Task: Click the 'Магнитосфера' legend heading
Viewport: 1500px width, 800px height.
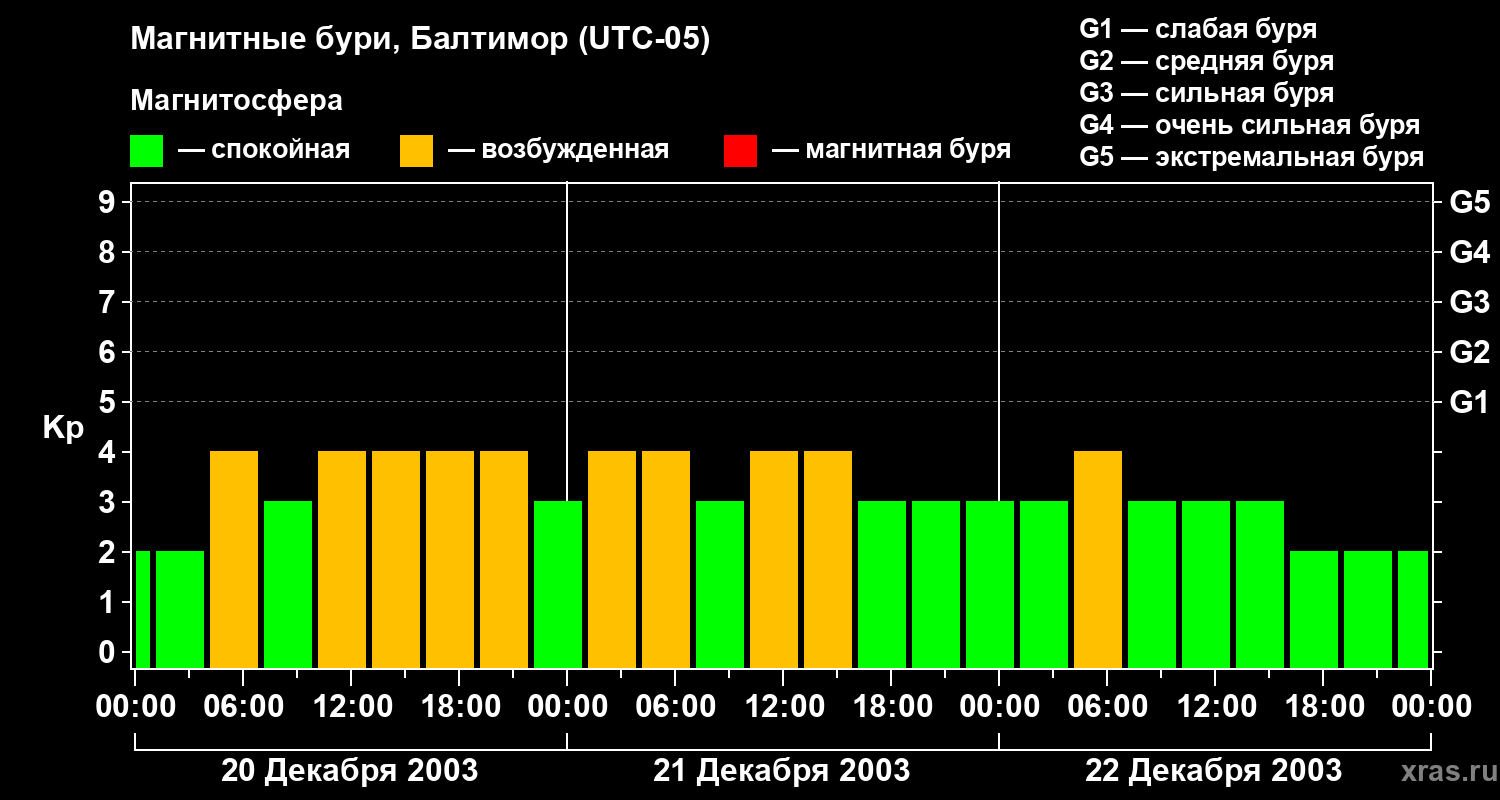Action: click(x=236, y=101)
